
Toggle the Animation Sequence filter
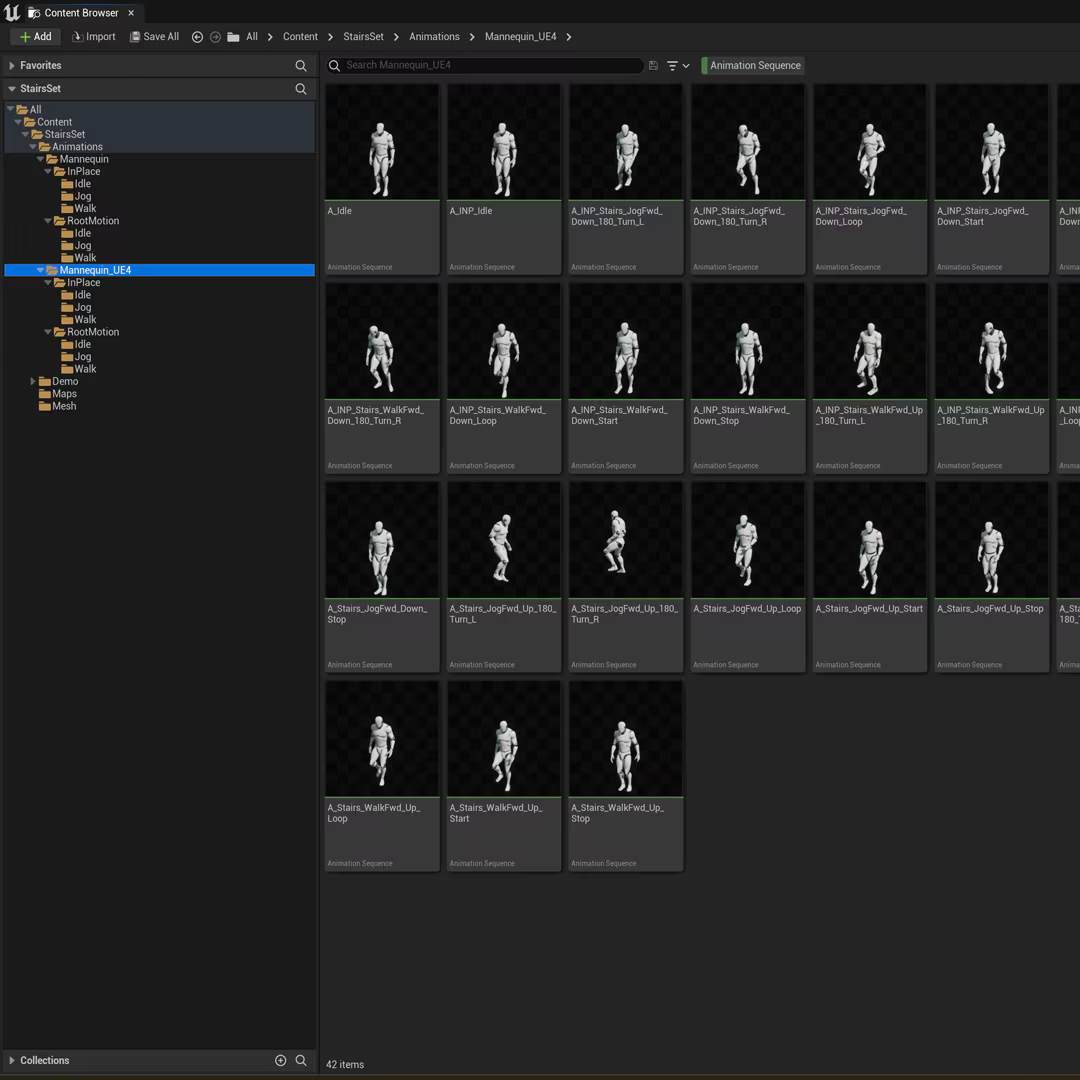point(754,66)
